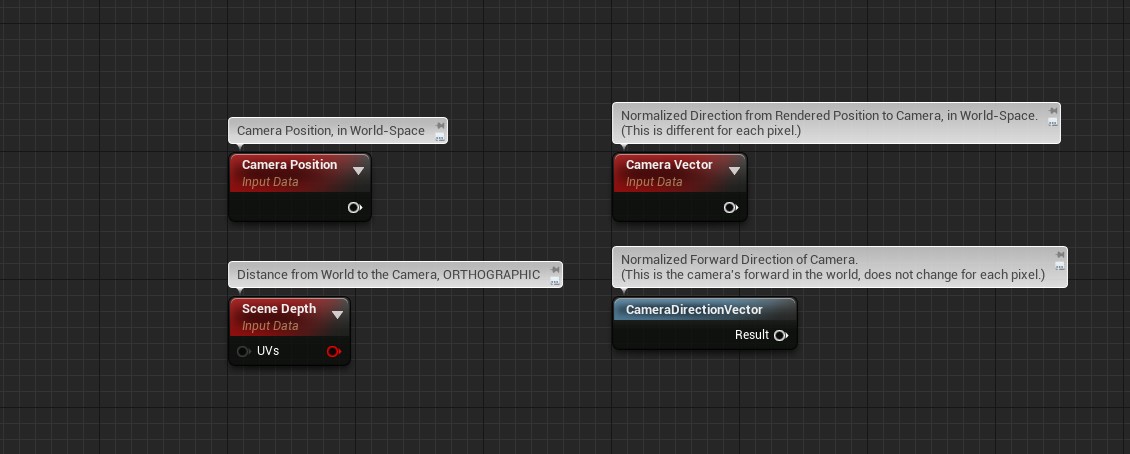The image size is (1130, 454).
Task: Click the CameraDirectionVector Result output pin
Action: [780, 335]
